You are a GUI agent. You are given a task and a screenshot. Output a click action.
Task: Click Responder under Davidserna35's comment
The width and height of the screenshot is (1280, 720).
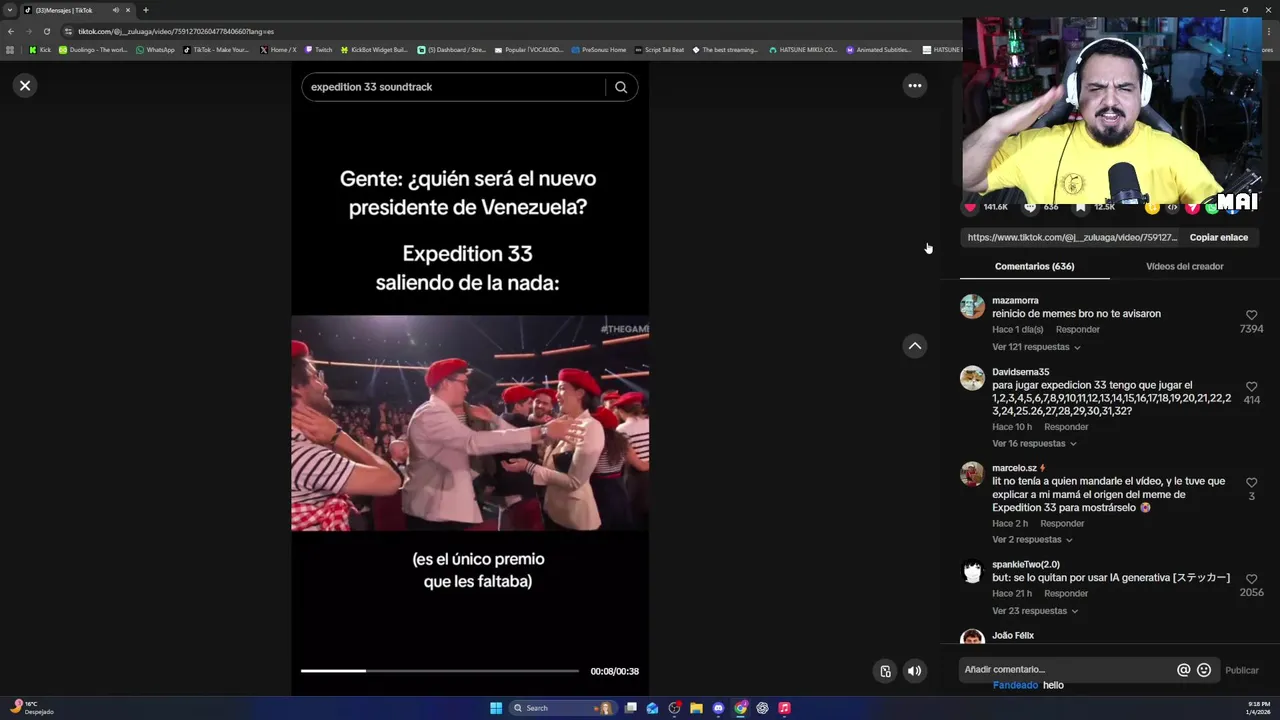1066,427
